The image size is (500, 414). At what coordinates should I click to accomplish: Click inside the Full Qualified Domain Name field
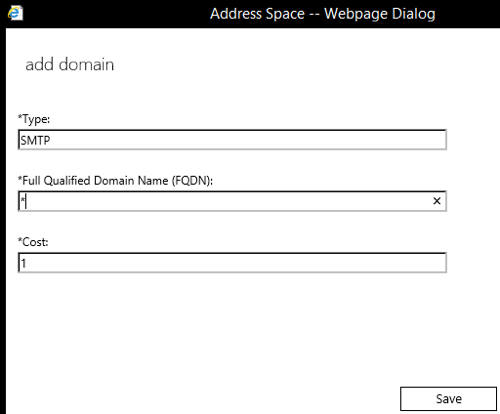tap(232, 201)
